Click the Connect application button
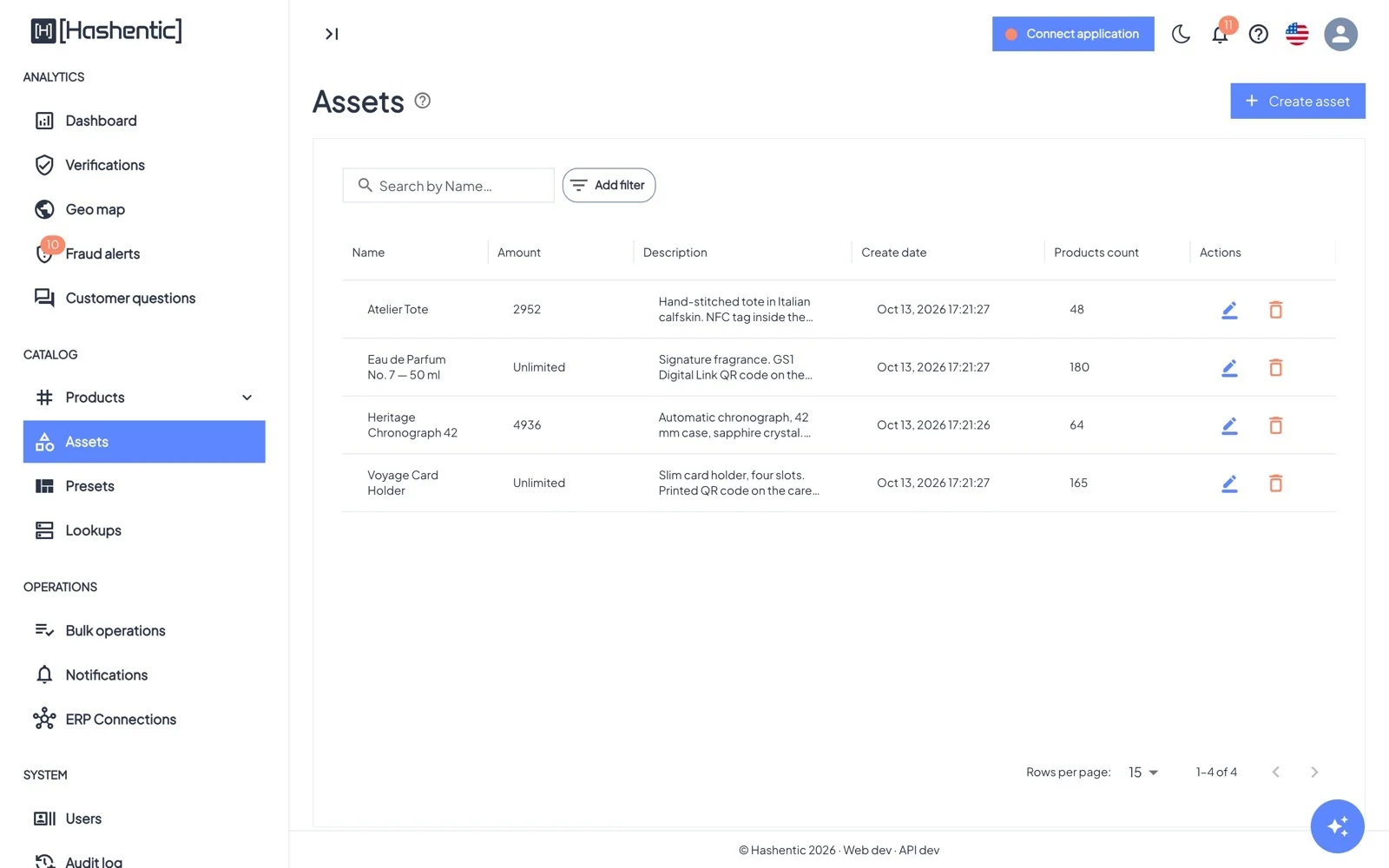 click(1073, 34)
